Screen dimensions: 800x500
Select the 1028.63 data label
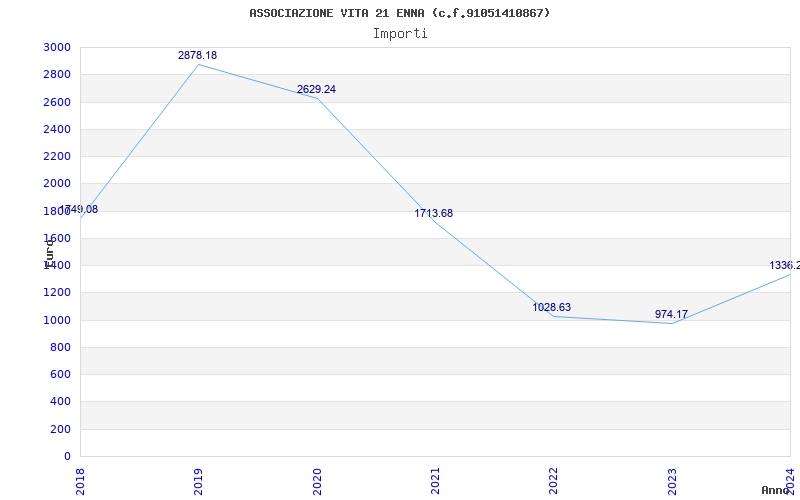[x=552, y=307]
